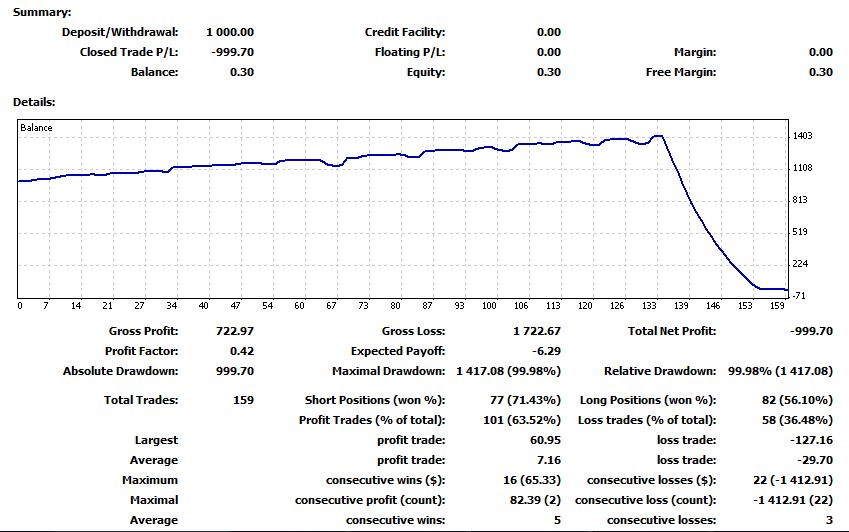Click the Closed Trade P/L value -999.70
Viewport: 849px width, 532px height.
(x=232, y=52)
